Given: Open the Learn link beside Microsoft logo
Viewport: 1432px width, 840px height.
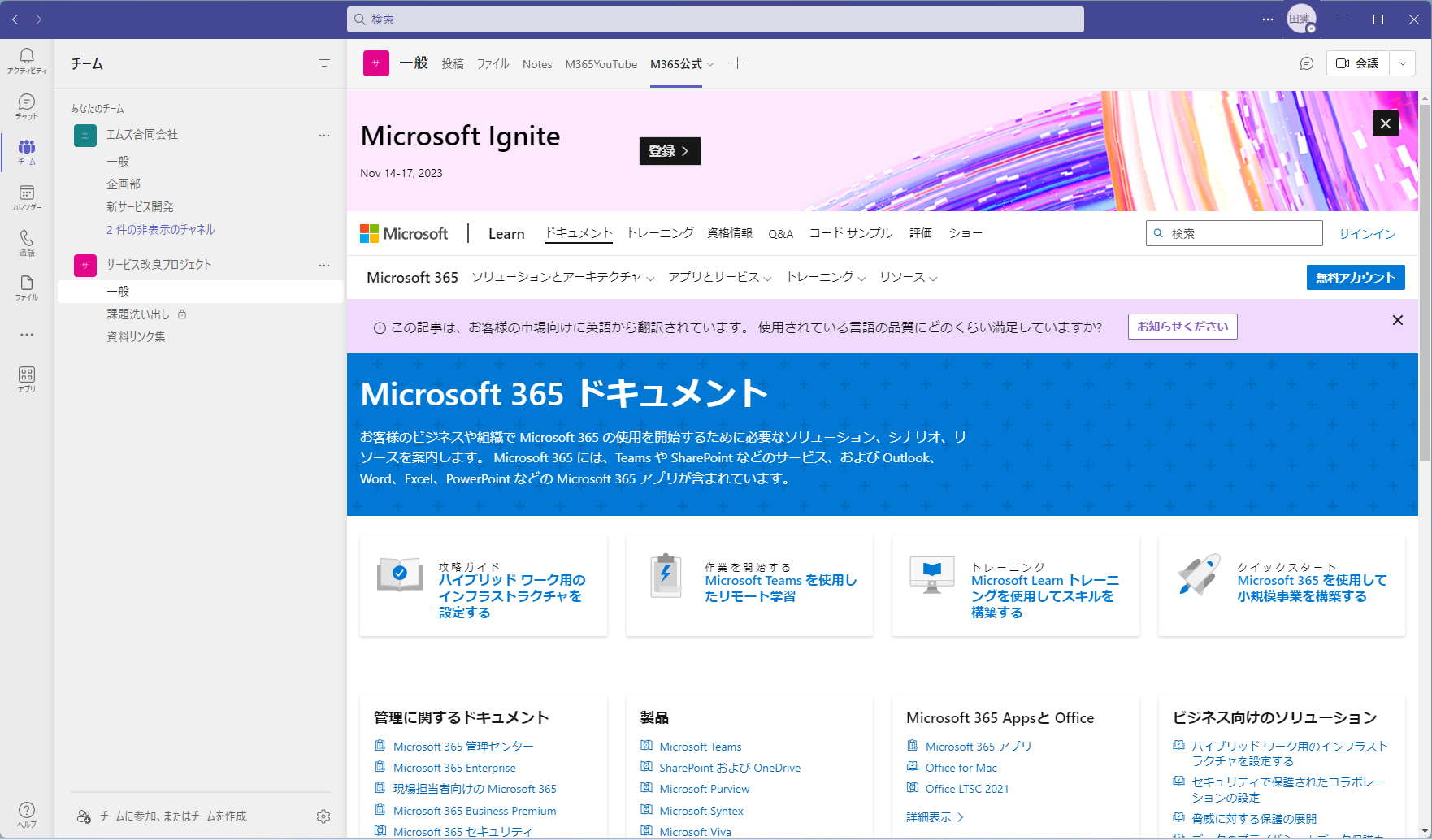Looking at the screenshot, I should 506,234.
